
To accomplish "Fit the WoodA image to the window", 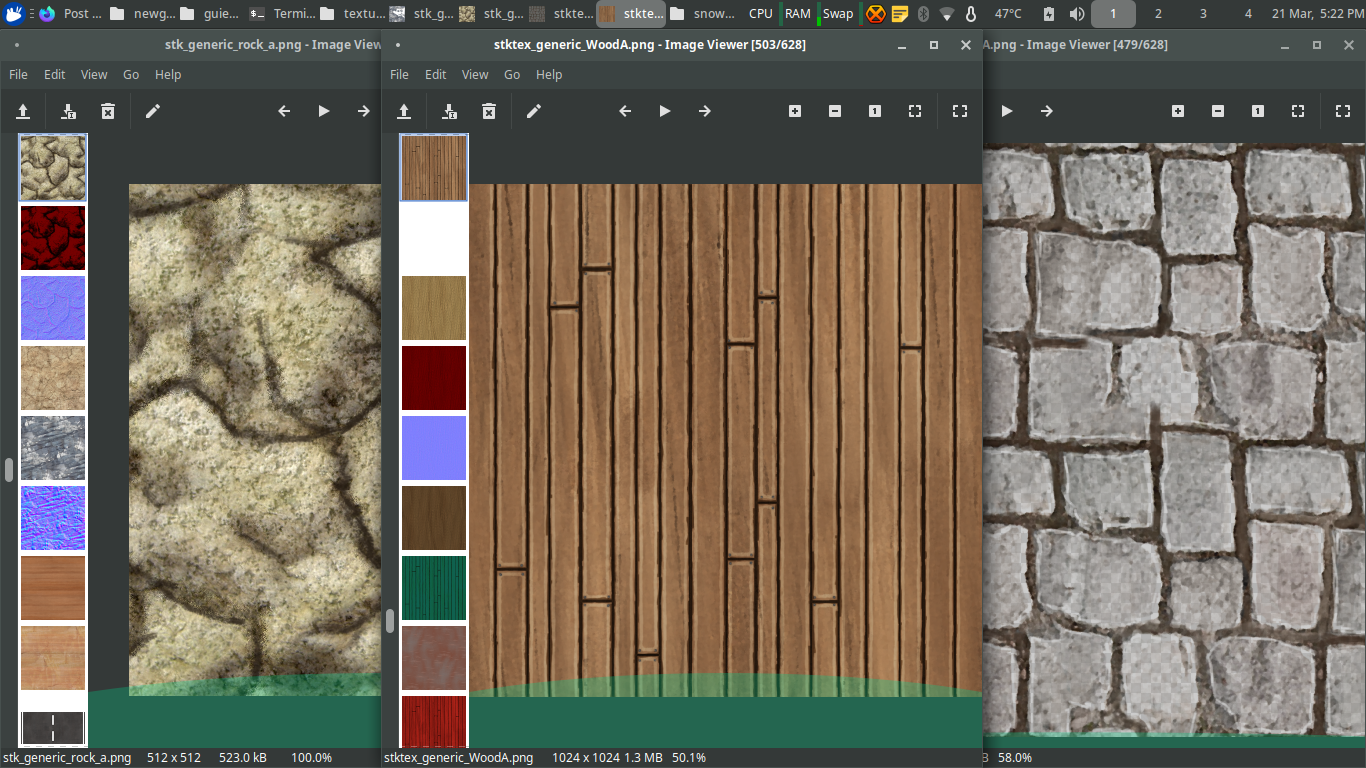I will point(915,111).
